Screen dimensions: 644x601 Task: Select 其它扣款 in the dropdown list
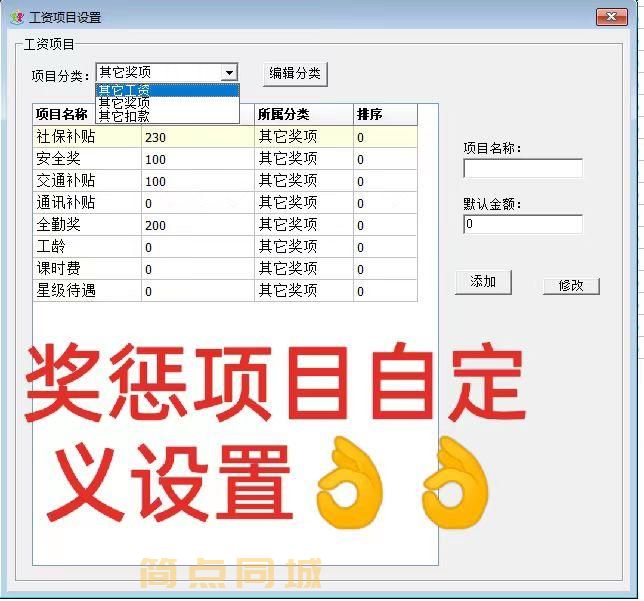click(167, 116)
